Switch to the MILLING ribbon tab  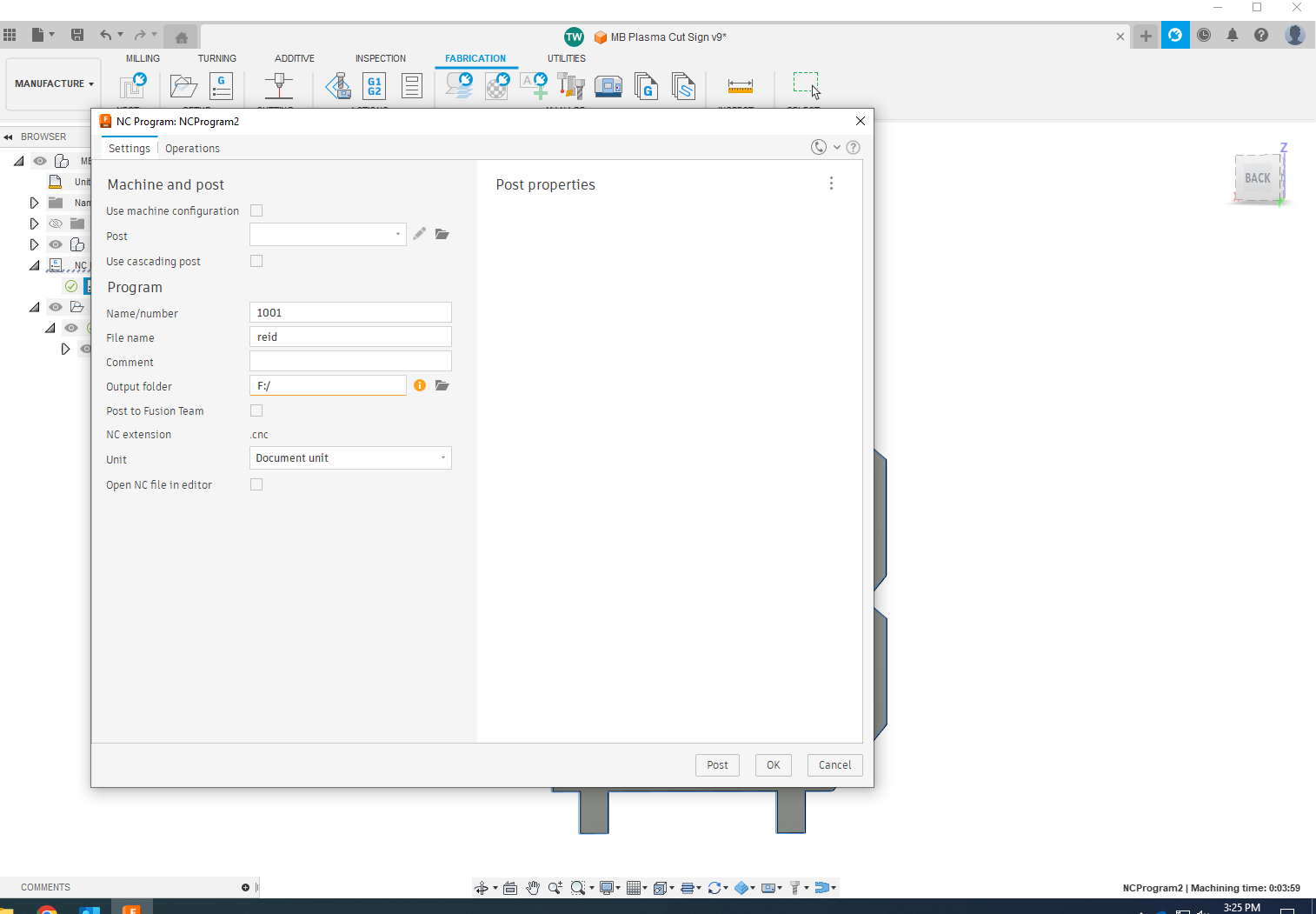pyautogui.click(x=143, y=58)
